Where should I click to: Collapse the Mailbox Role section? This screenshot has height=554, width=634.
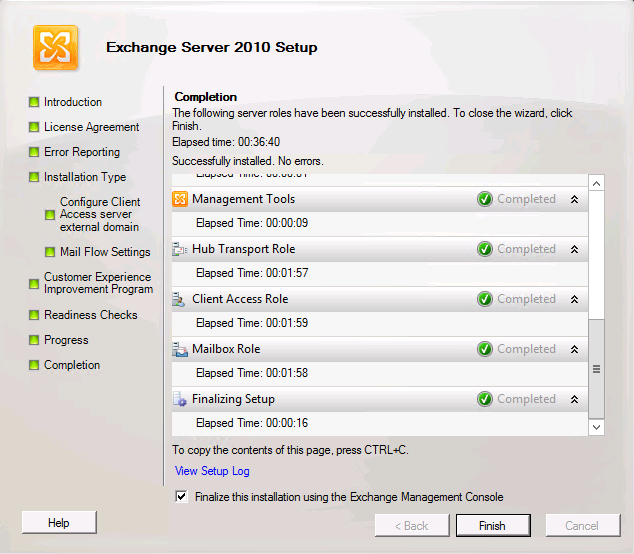coord(575,349)
